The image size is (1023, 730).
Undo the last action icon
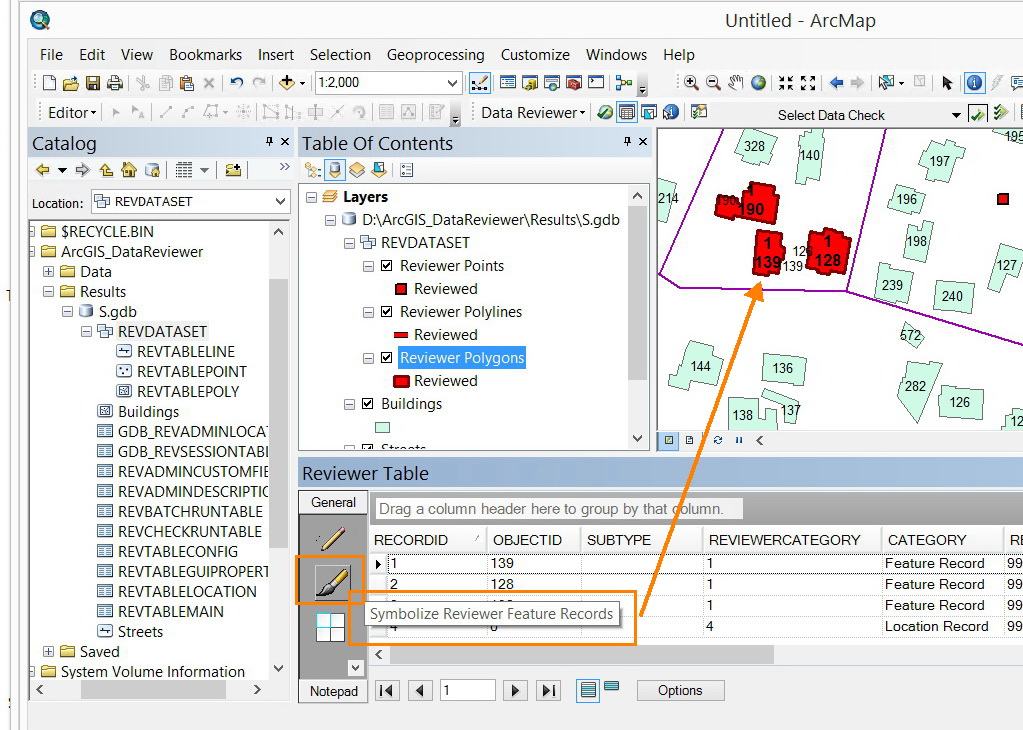pos(236,83)
